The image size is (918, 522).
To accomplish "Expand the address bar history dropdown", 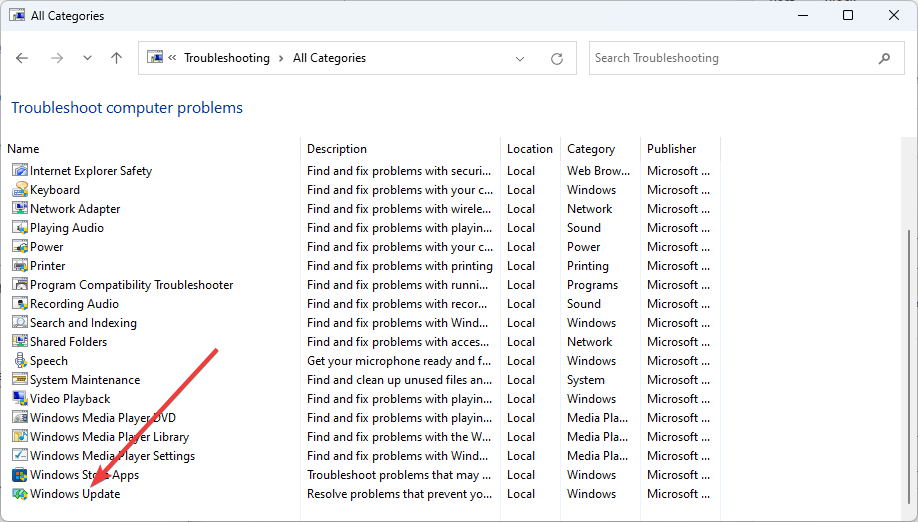I will pyautogui.click(x=520, y=59).
